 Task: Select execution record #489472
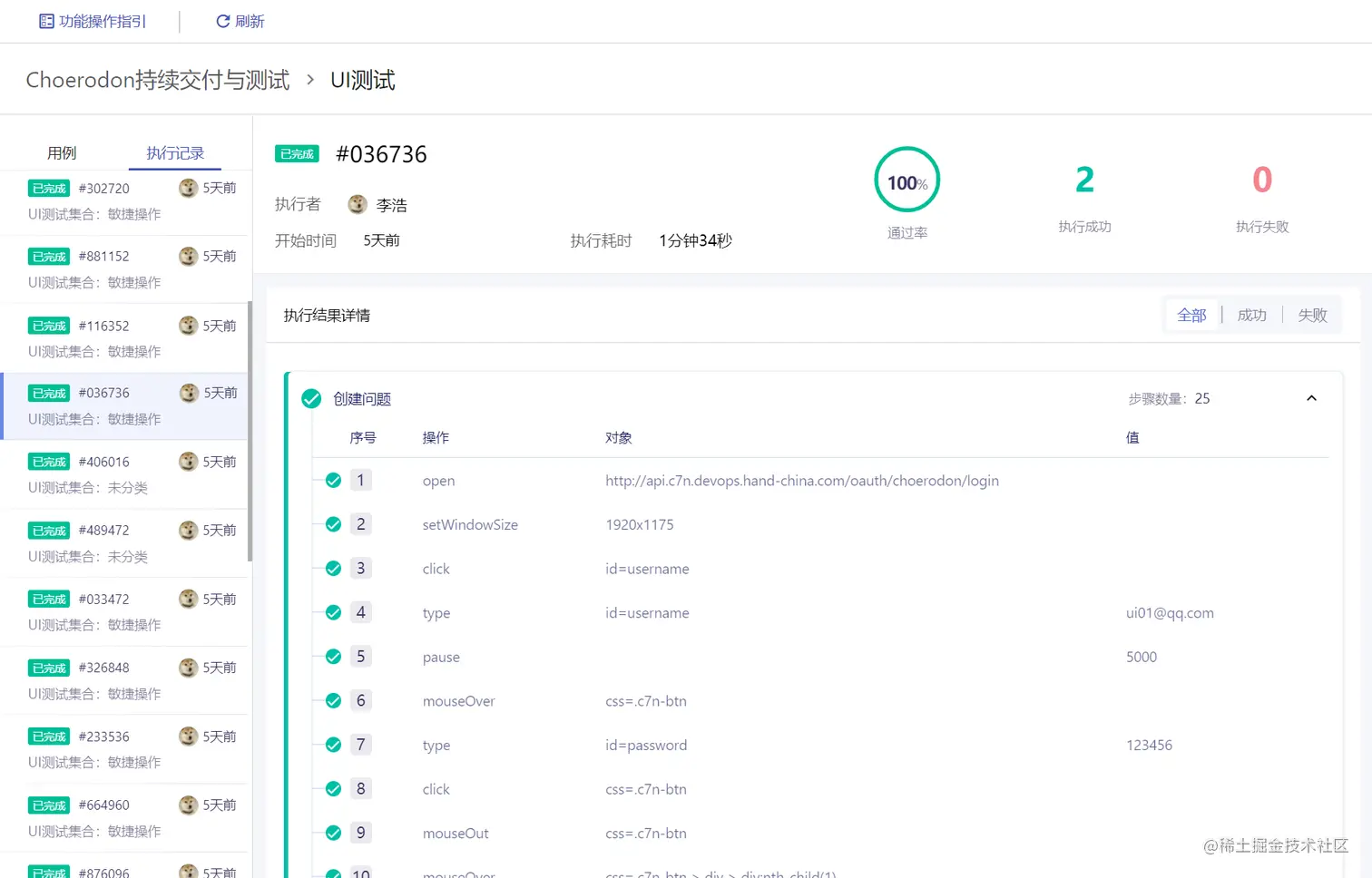(x=124, y=542)
